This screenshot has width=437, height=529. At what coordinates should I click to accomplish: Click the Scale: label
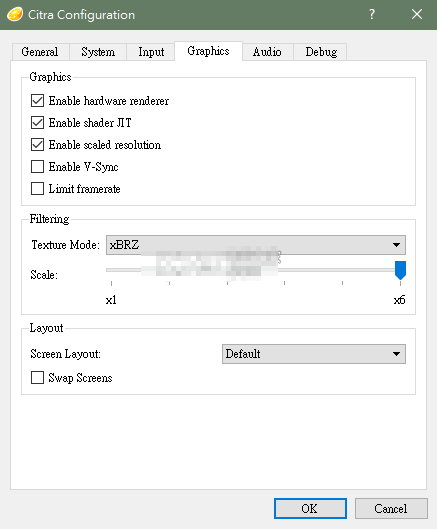44,275
